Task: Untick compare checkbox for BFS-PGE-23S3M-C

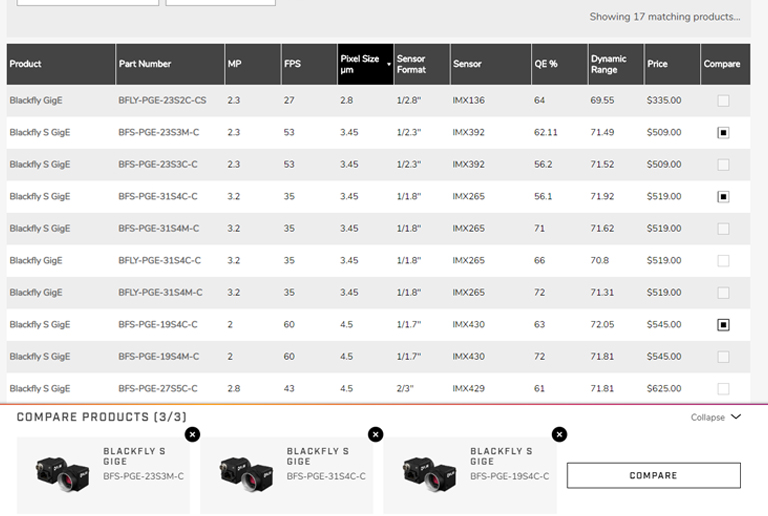Action: [x=723, y=133]
